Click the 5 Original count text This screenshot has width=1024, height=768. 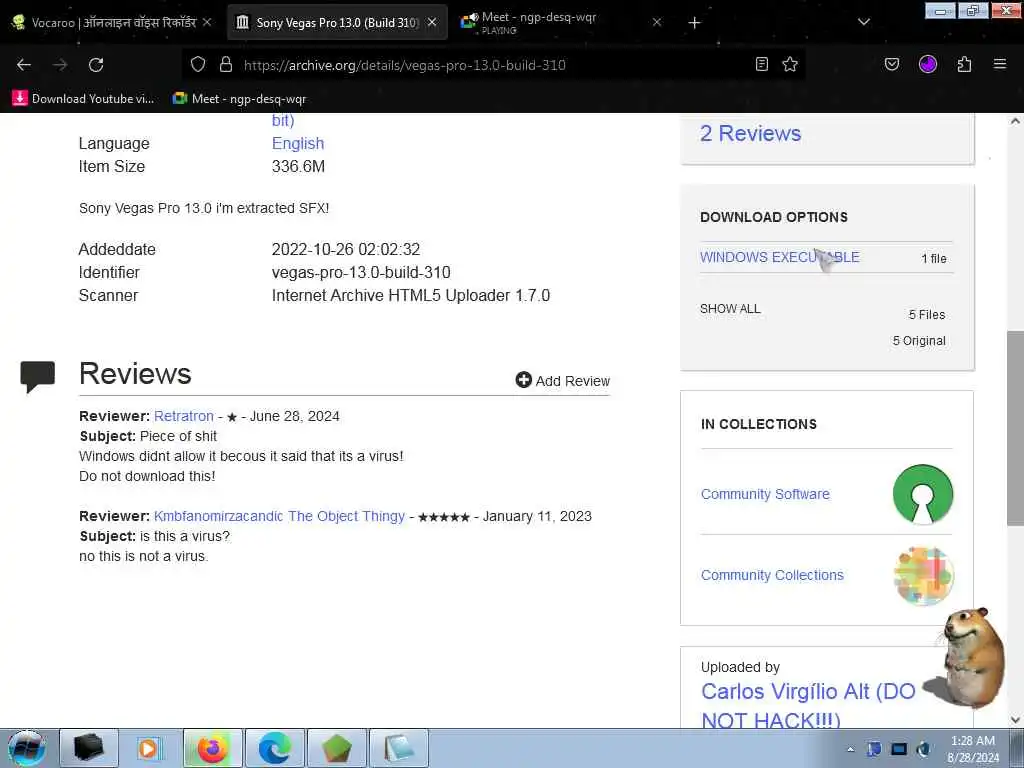pyautogui.click(x=919, y=341)
